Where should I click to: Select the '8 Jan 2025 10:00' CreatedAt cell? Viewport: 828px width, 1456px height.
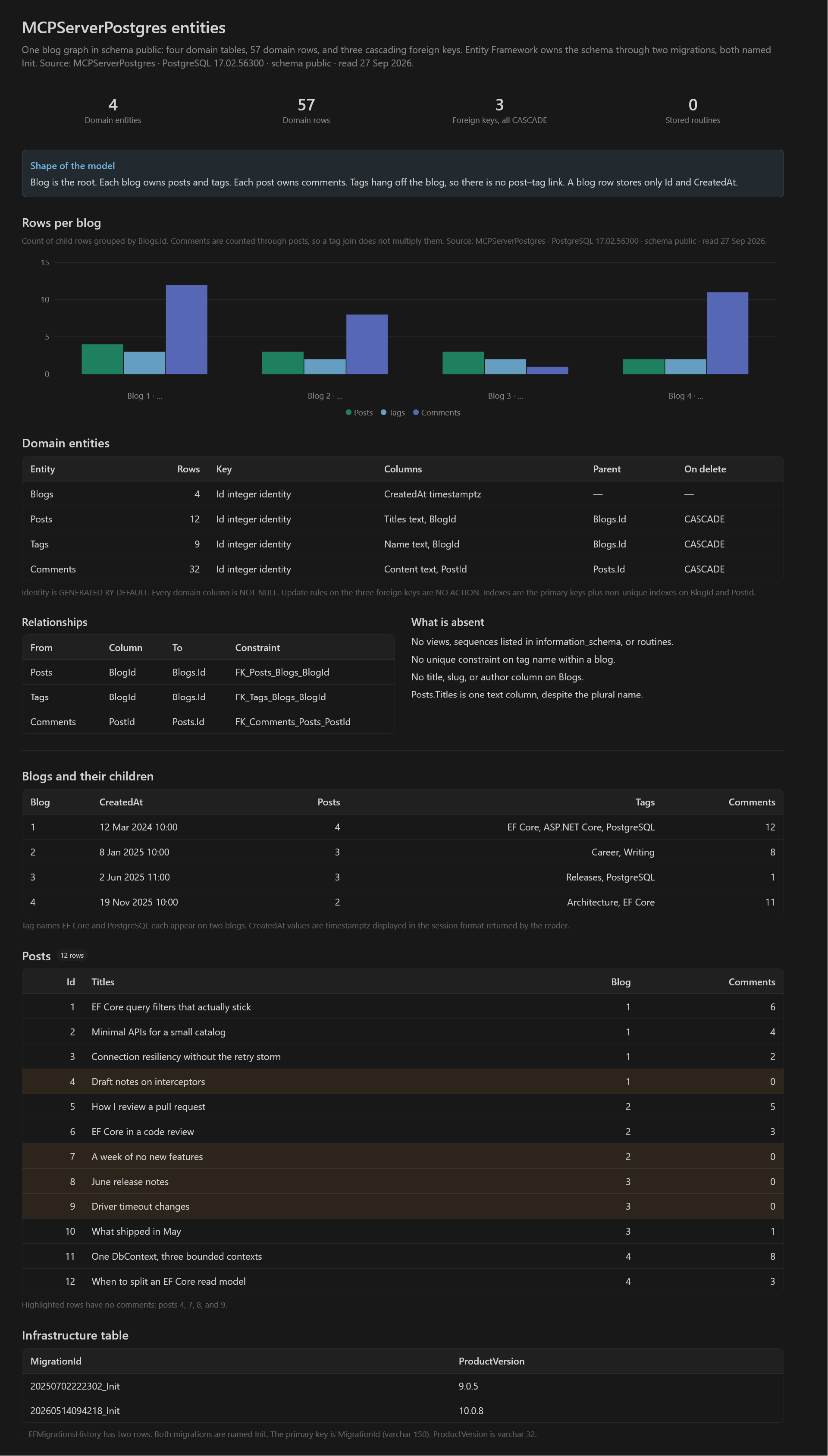tap(134, 852)
